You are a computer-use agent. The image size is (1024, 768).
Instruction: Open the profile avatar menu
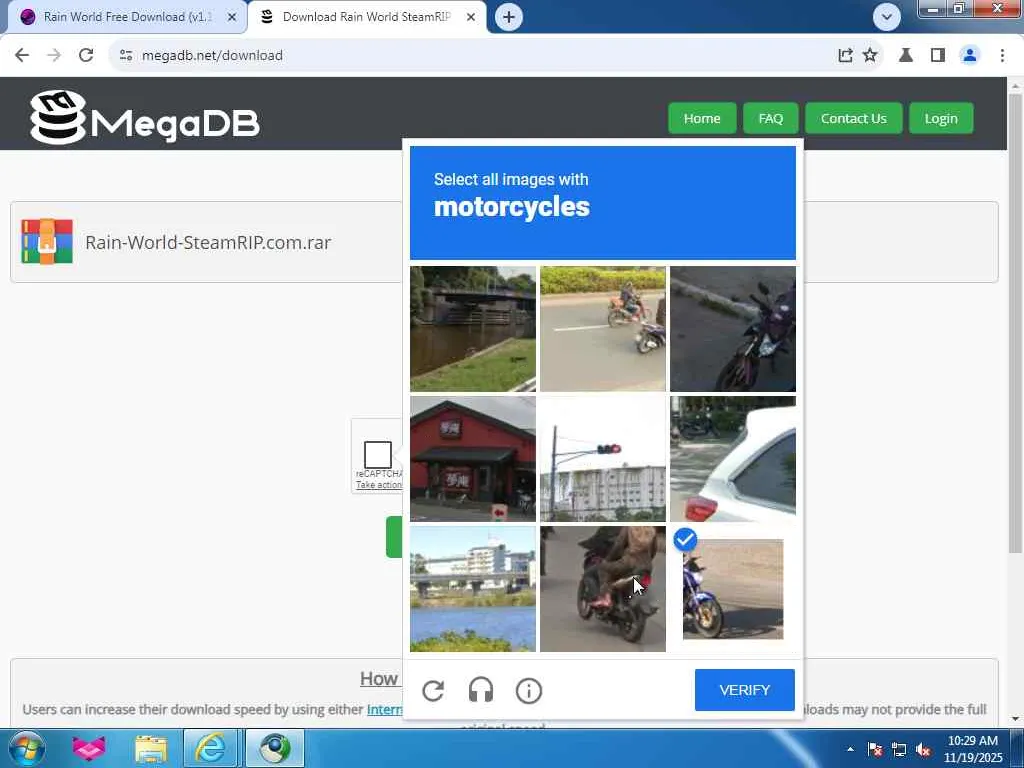click(x=970, y=56)
